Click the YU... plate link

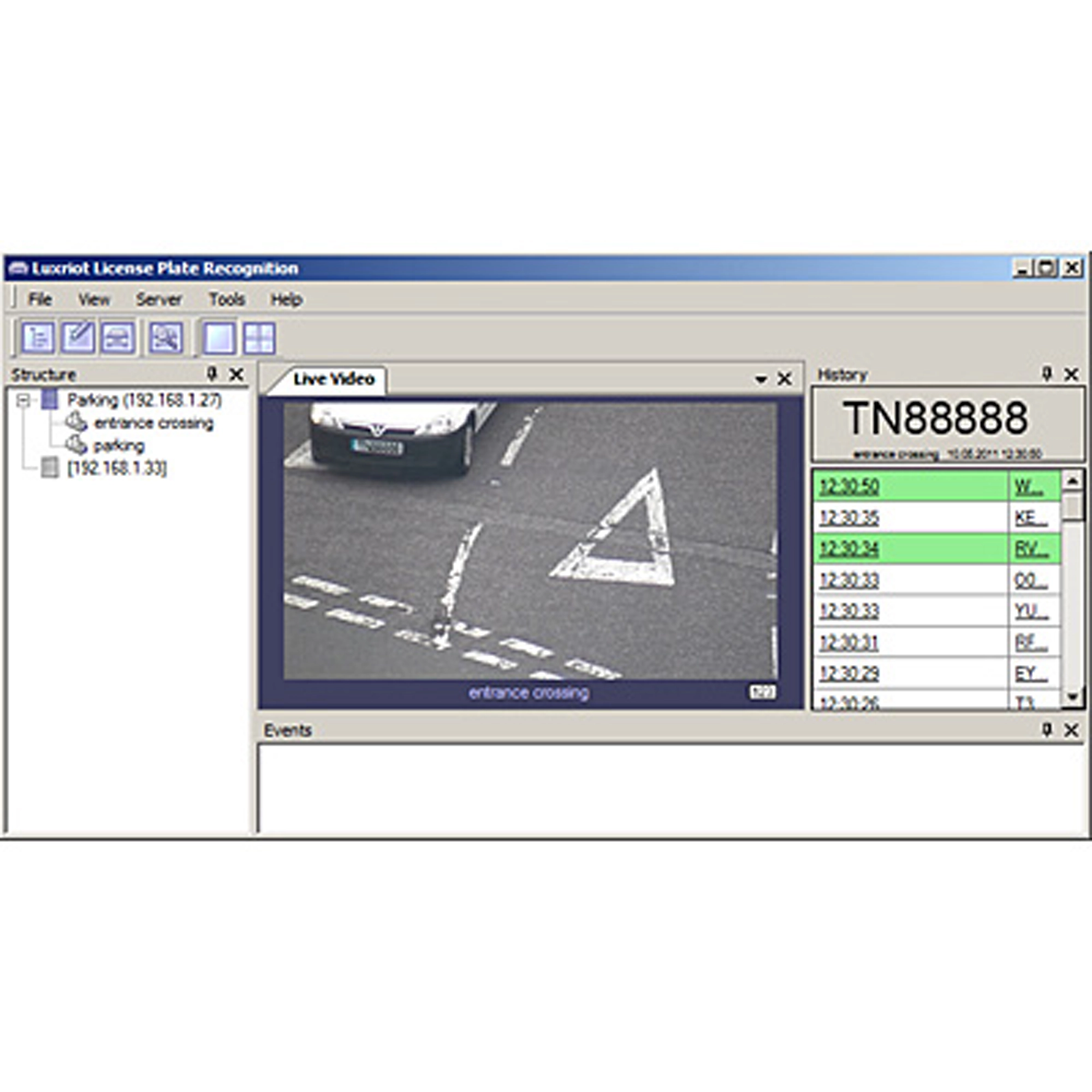(1030, 611)
